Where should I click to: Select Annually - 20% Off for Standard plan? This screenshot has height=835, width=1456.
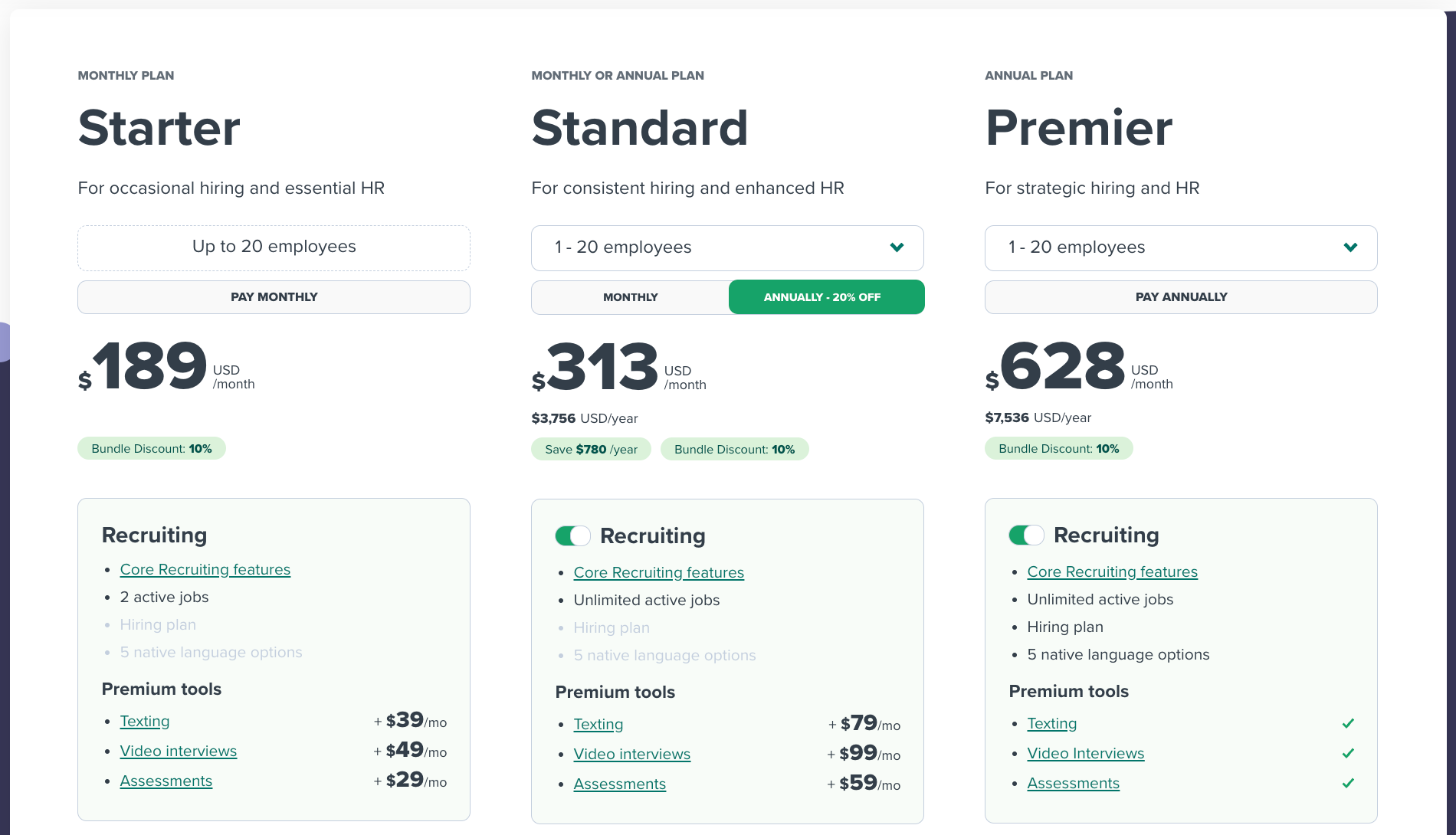(x=826, y=296)
